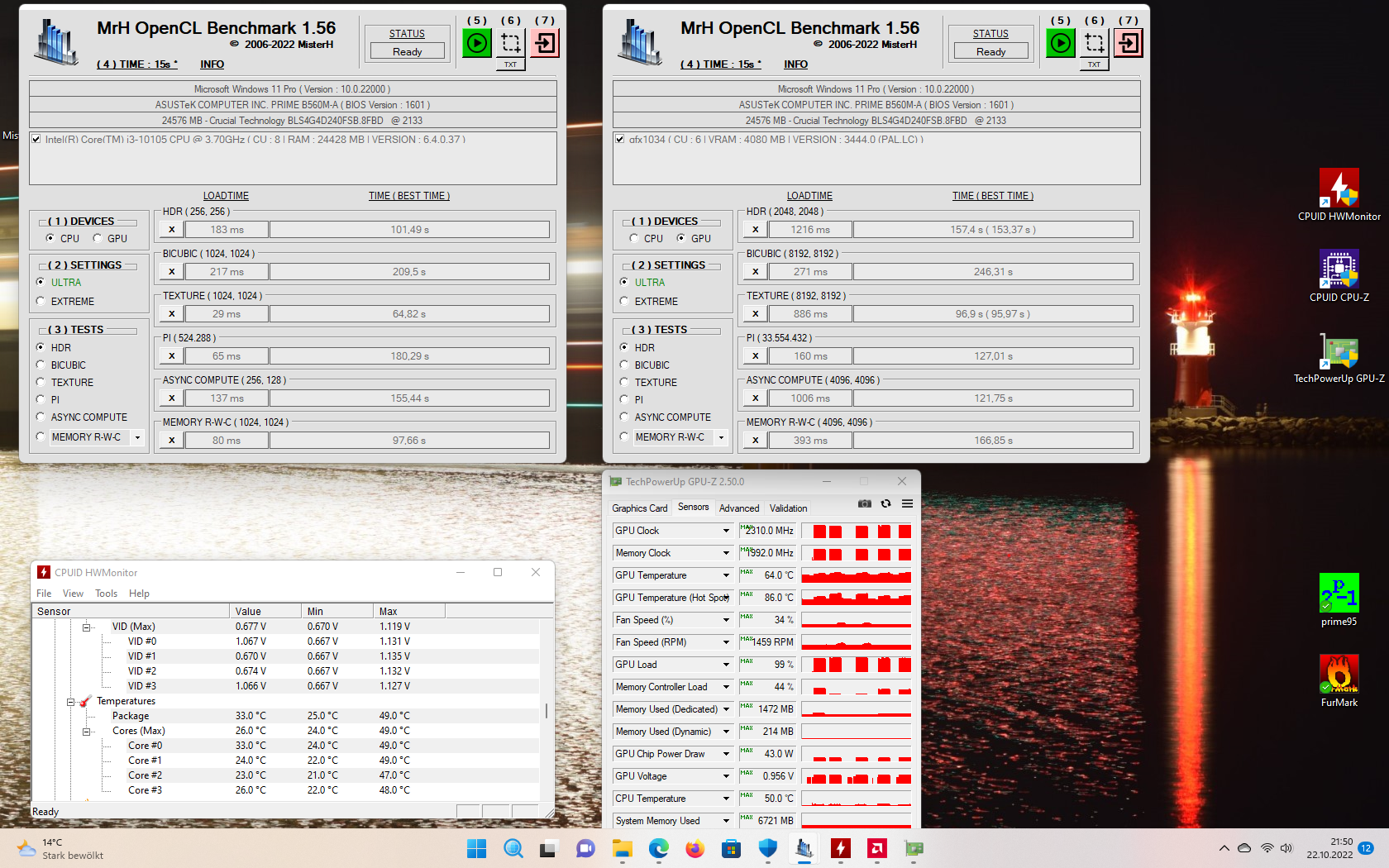Viewport: 1389px width, 868px height.
Task: Open Microsoft Store from the taskbar
Action: 732,848
